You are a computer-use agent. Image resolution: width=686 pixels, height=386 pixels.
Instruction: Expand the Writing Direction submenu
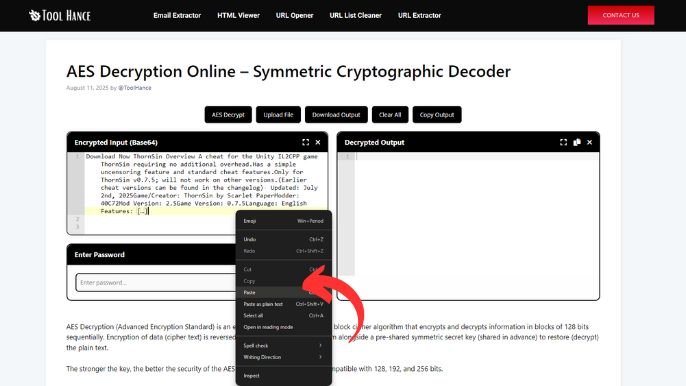[284, 357]
